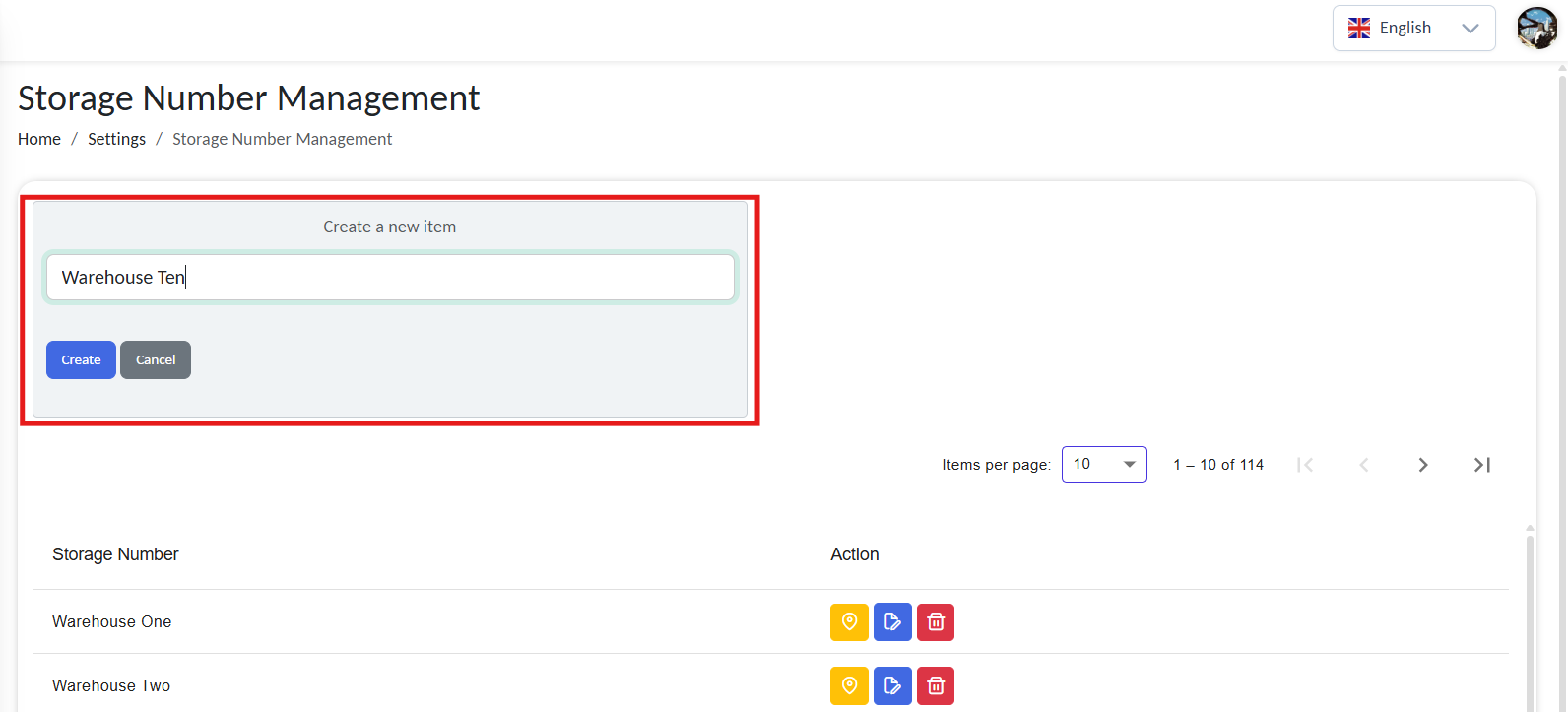
Task: Edit the Warehouse One entry
Action: (892, 622)
